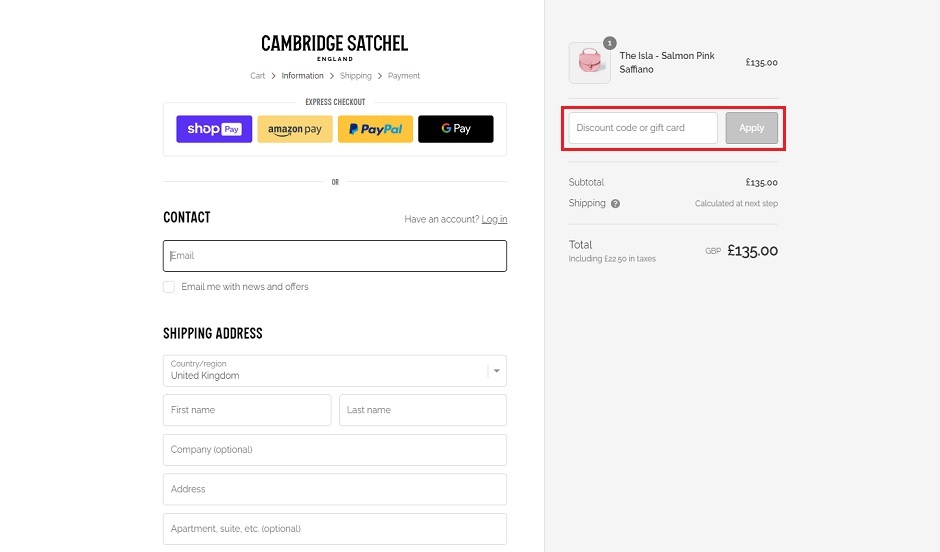Click the Information breadcrumb step

click(302, 76)
